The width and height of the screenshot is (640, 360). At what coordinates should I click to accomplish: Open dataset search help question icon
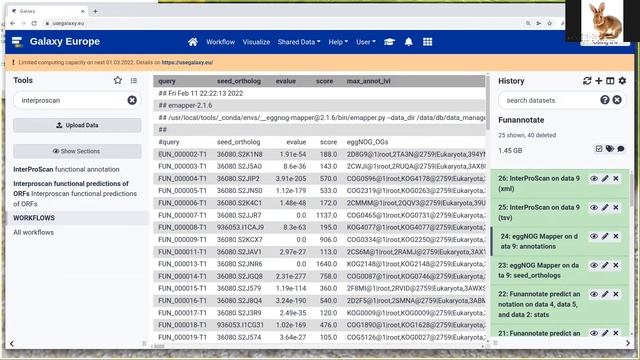(x=604, y=100)
